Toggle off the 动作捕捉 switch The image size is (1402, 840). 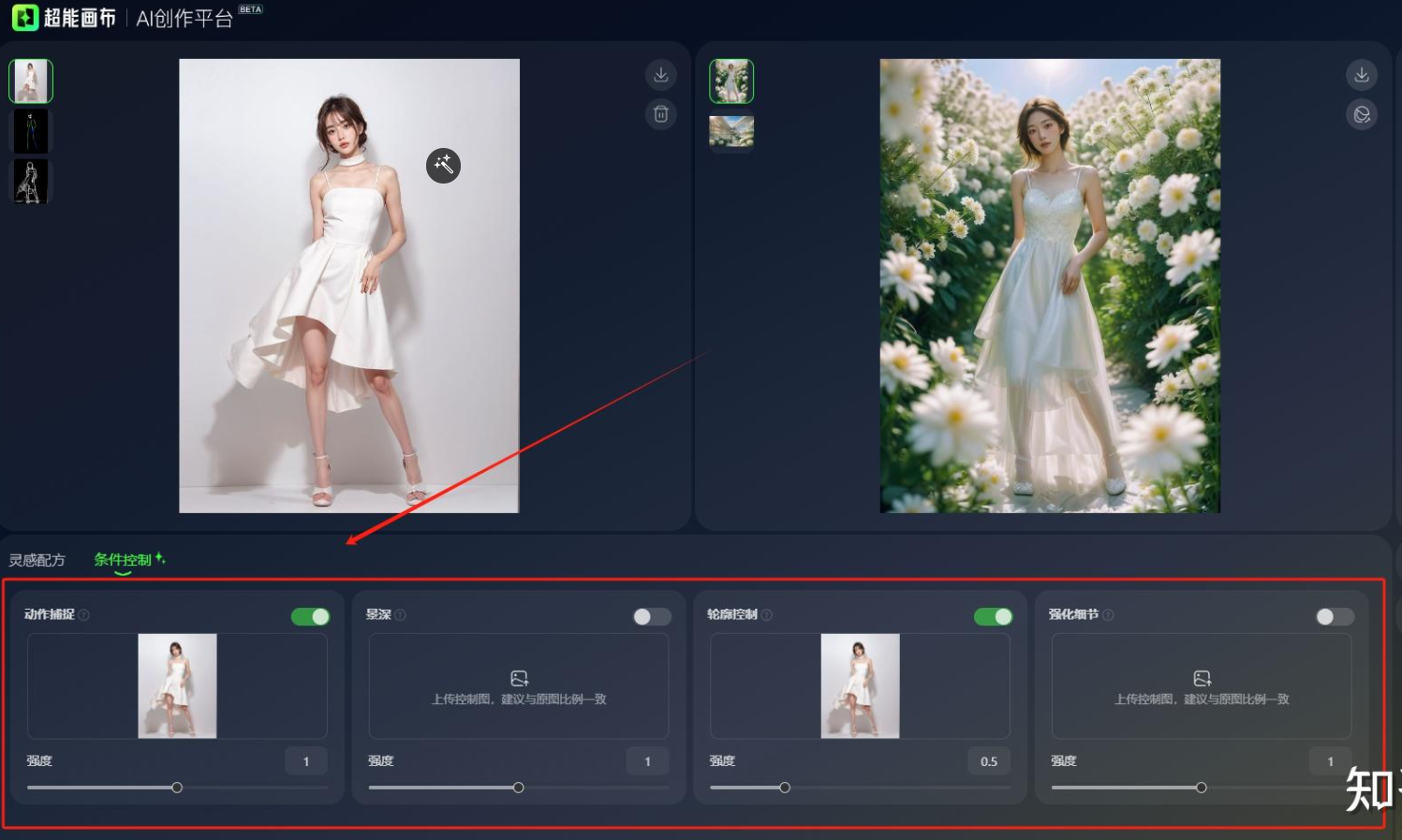point(310,616)
